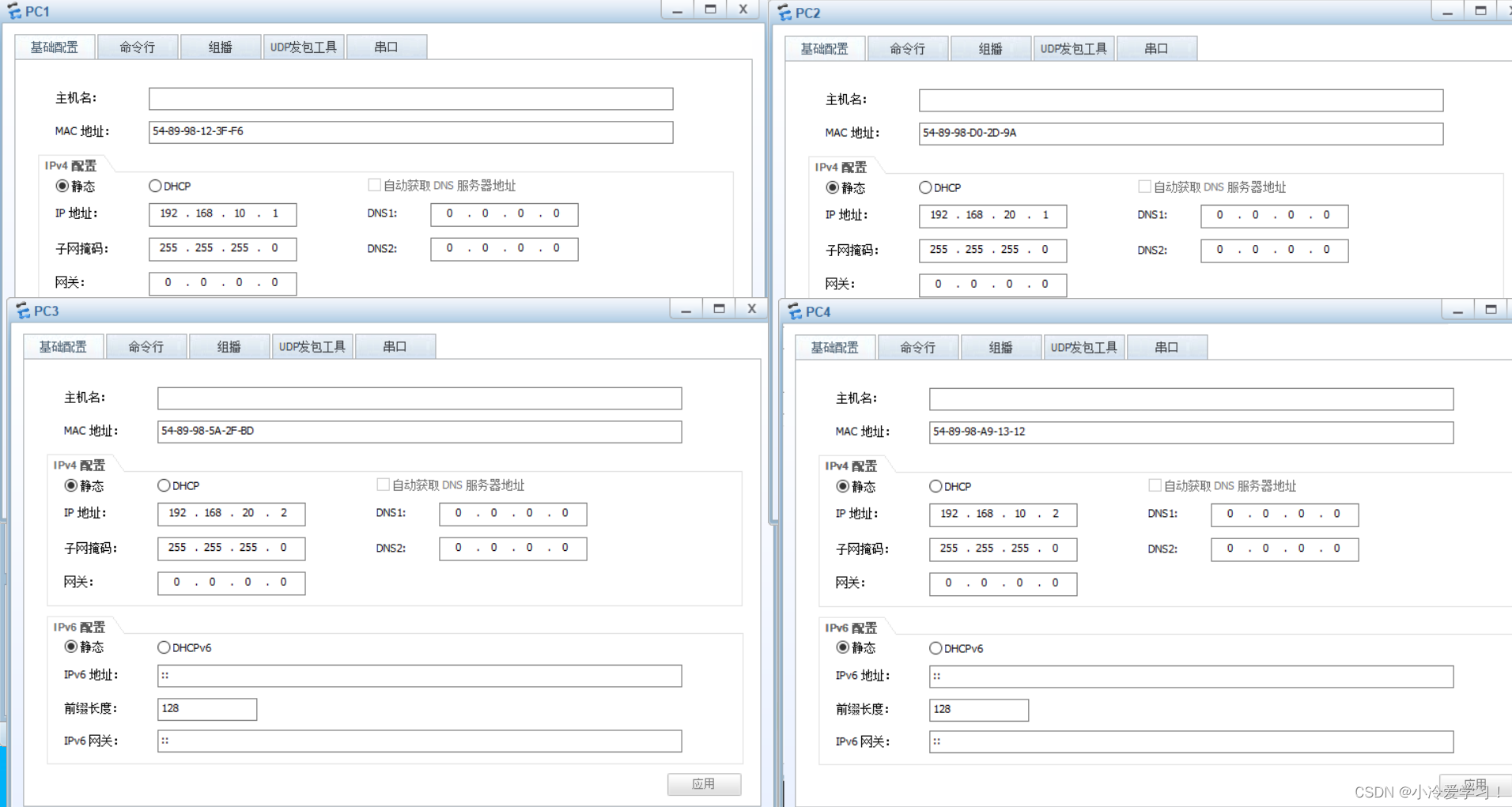Open 串口 tab in PC3

point(395,346)
